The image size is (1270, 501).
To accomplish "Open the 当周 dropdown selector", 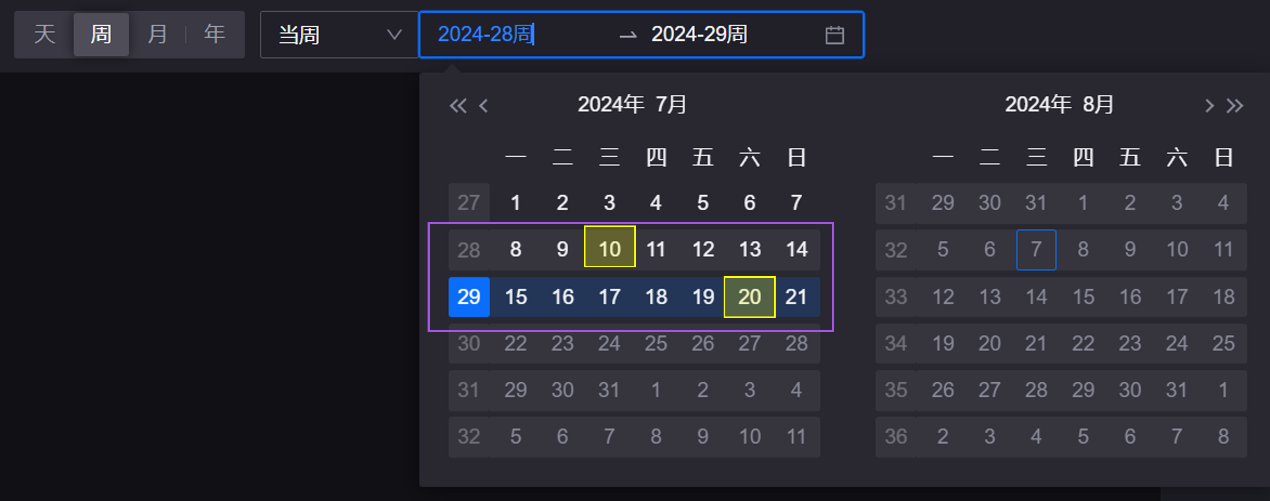I will [339, 35].
